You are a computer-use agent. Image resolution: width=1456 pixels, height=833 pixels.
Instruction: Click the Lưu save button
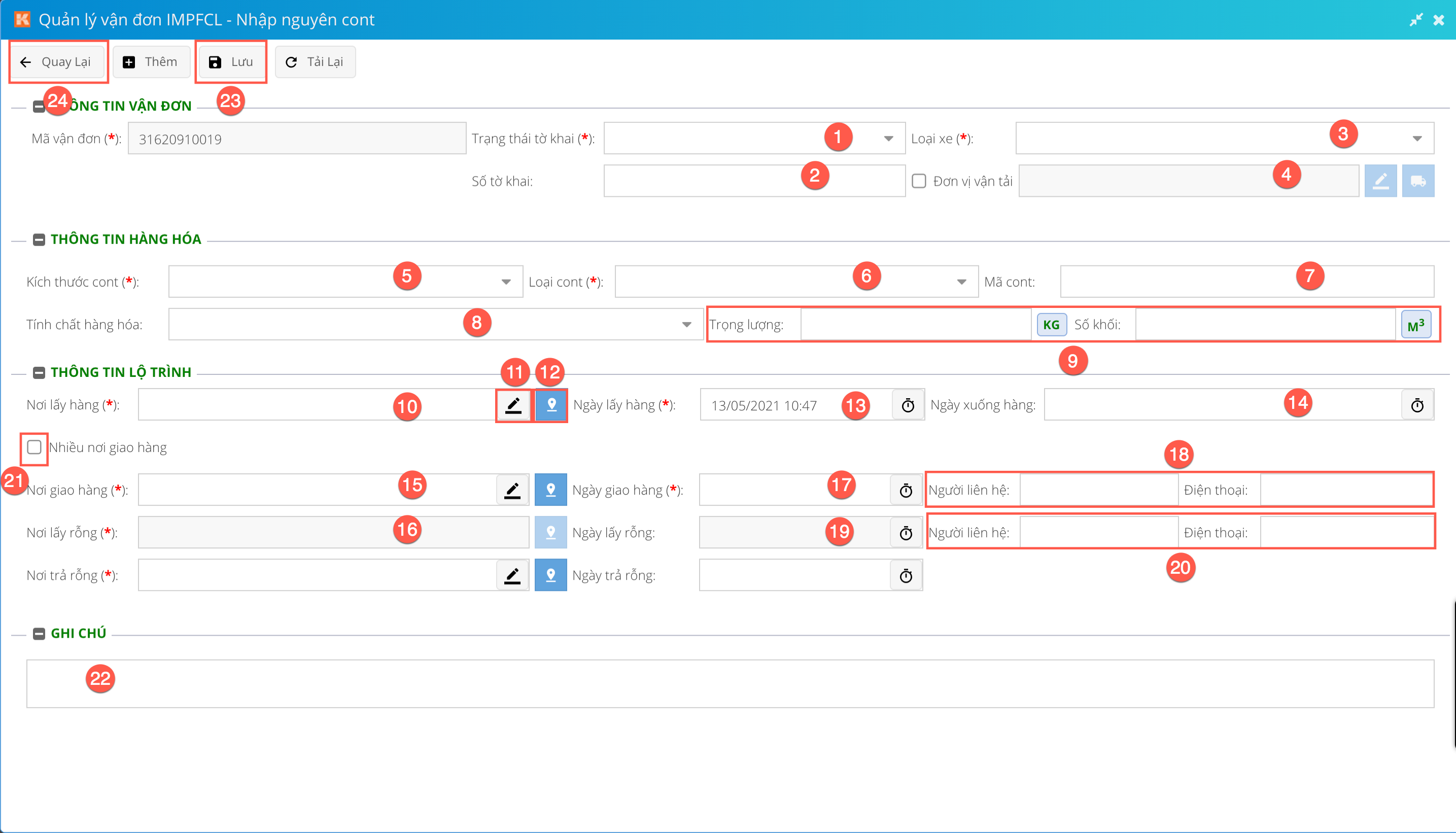231,62
